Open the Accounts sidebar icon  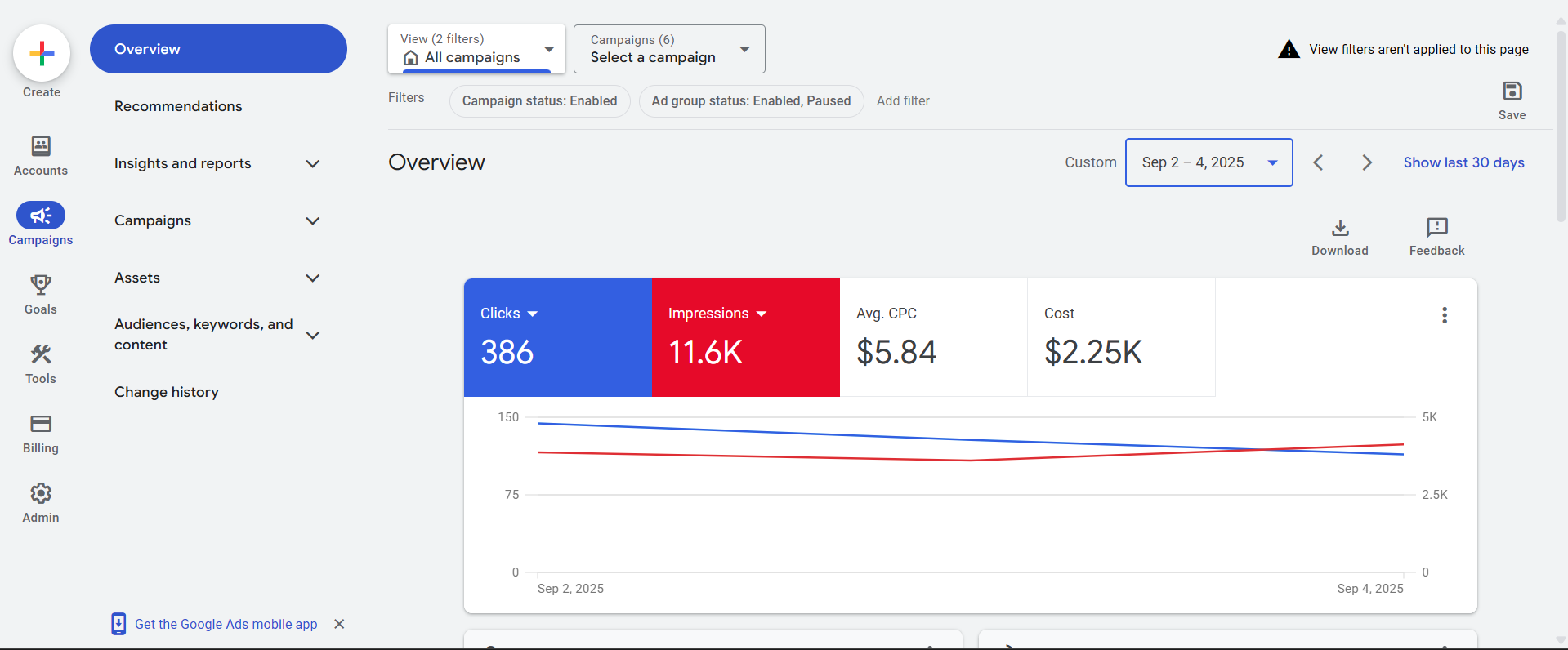click(x=41, y=147)
